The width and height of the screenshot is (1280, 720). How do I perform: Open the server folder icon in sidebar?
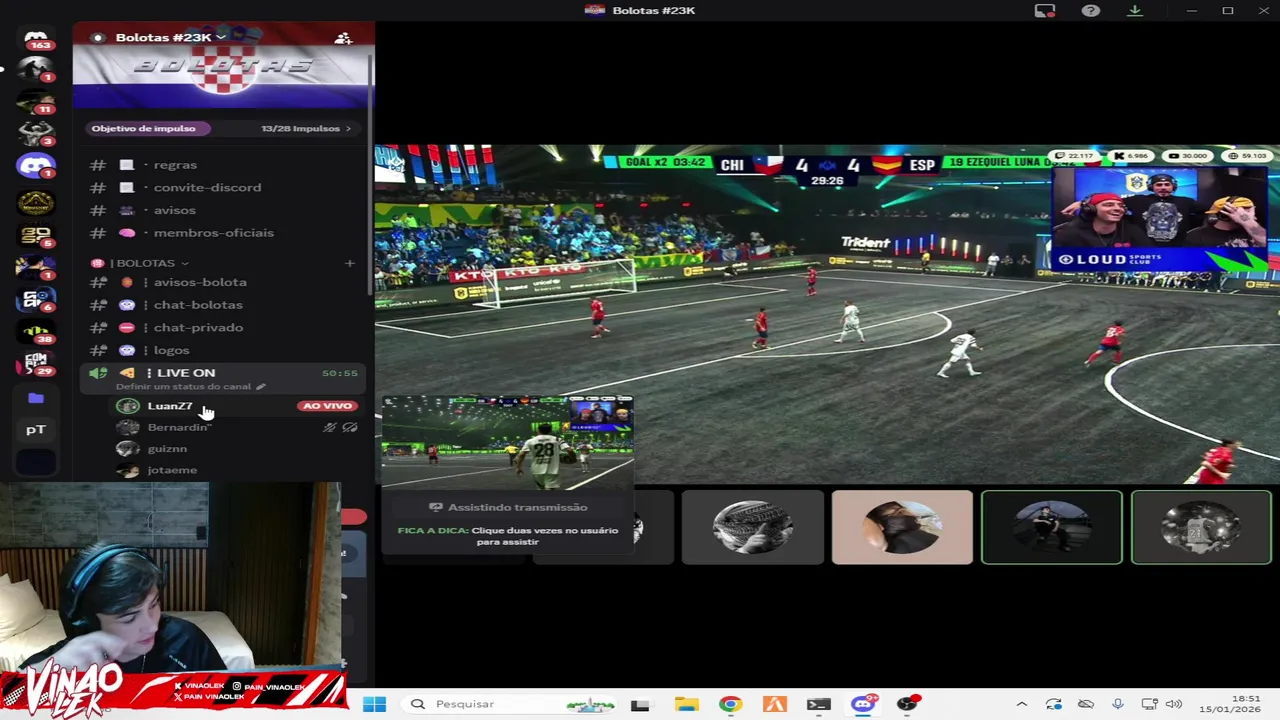click(36, 398)
